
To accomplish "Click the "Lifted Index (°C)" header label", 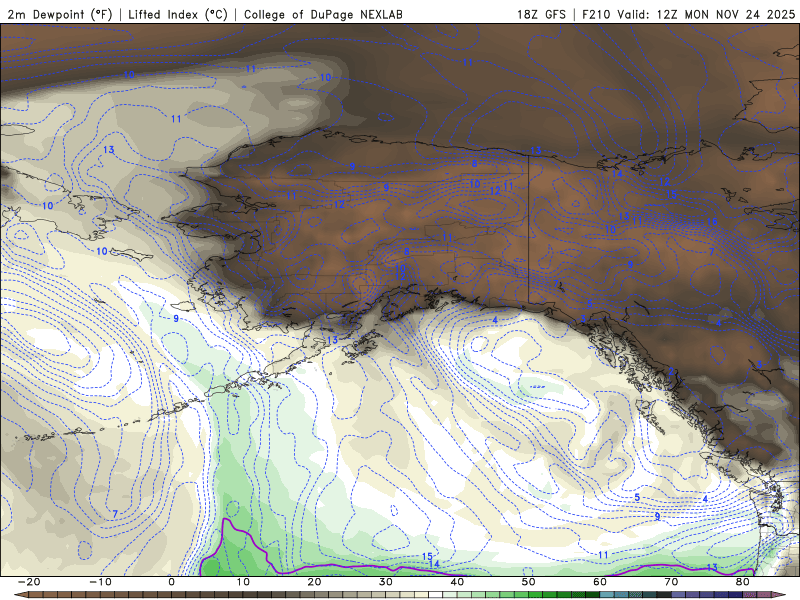I will click(178, 14).
